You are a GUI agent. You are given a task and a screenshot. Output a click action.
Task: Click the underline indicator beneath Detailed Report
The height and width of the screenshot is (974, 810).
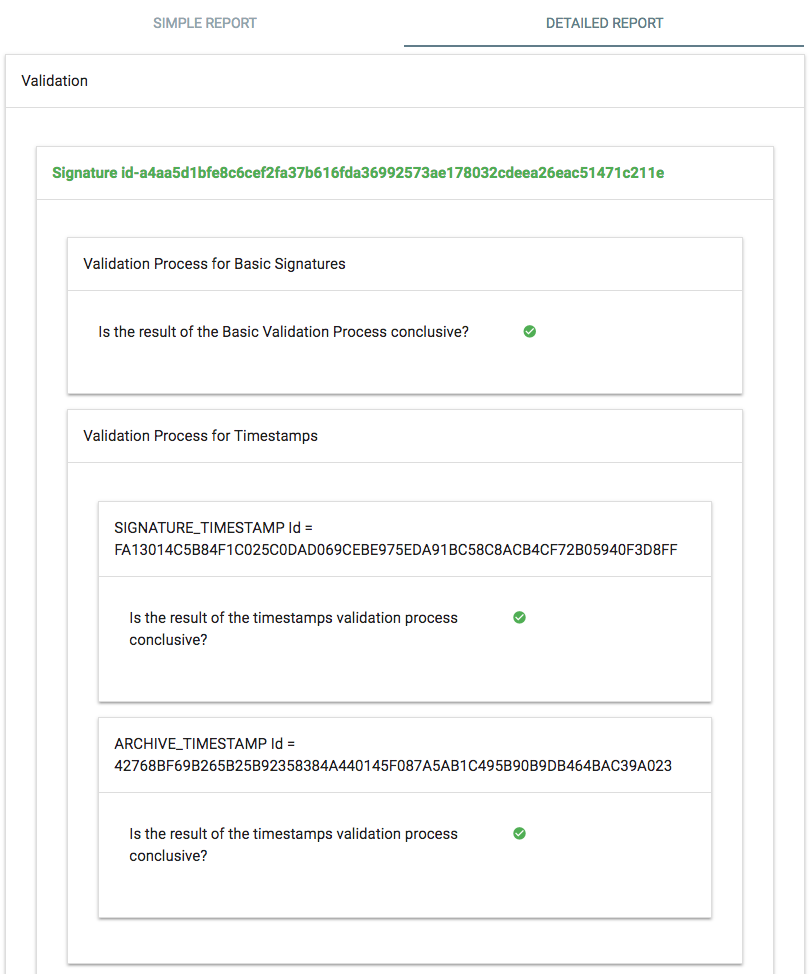[604, 46]
